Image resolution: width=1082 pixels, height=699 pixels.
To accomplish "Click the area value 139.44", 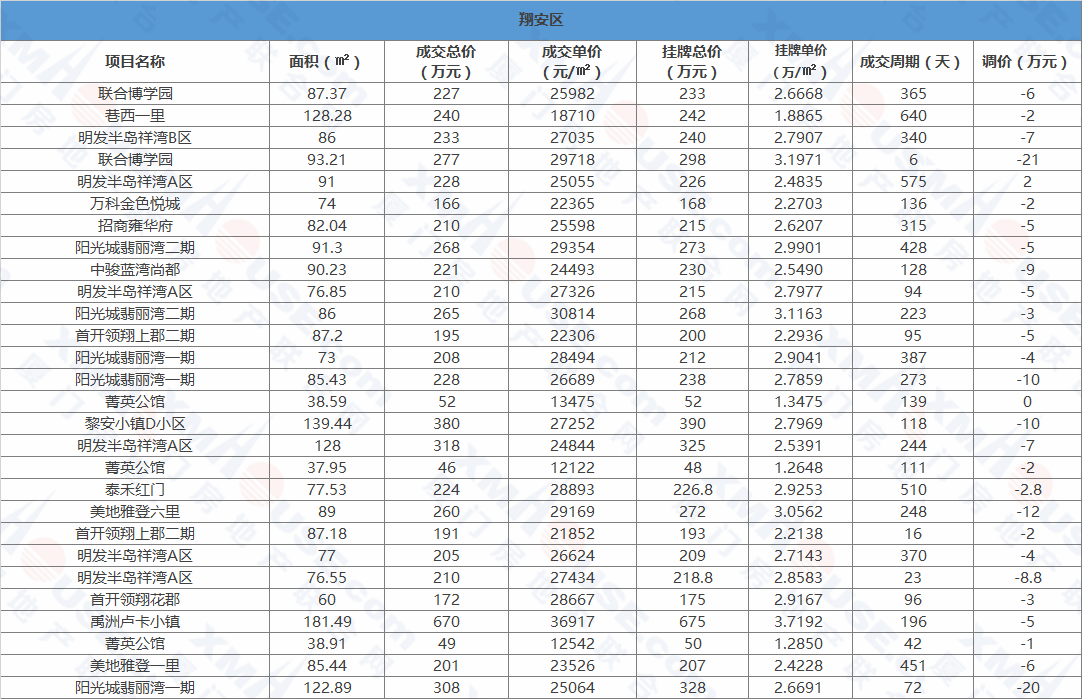I will click(x=326, y=424).
